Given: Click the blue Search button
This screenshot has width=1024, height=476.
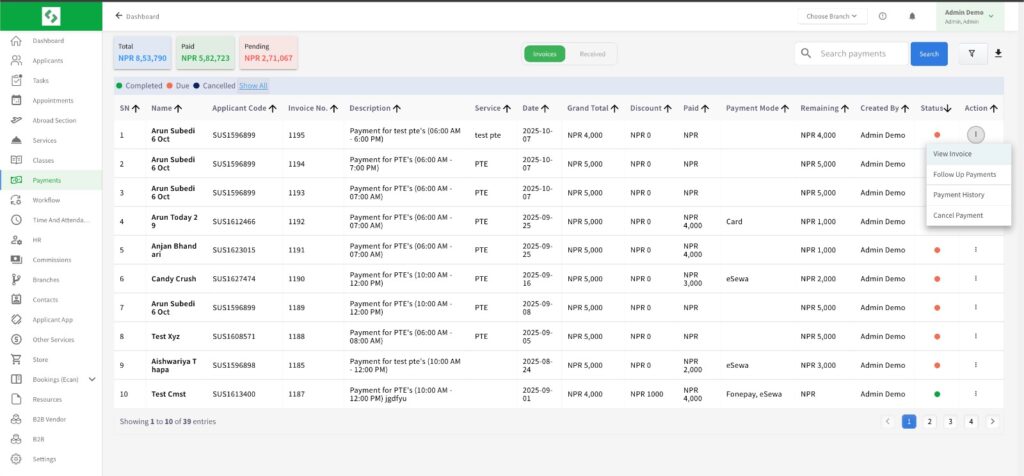Looking at the screenshot, I should click(929, 54).
